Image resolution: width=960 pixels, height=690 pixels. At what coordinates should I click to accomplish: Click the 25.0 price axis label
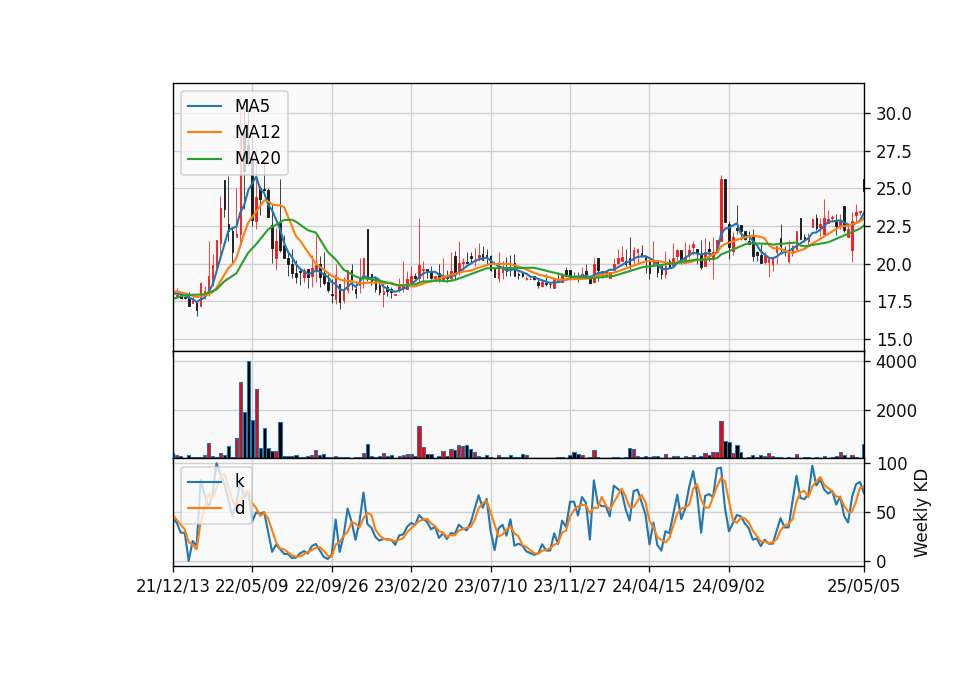[893, 189]
